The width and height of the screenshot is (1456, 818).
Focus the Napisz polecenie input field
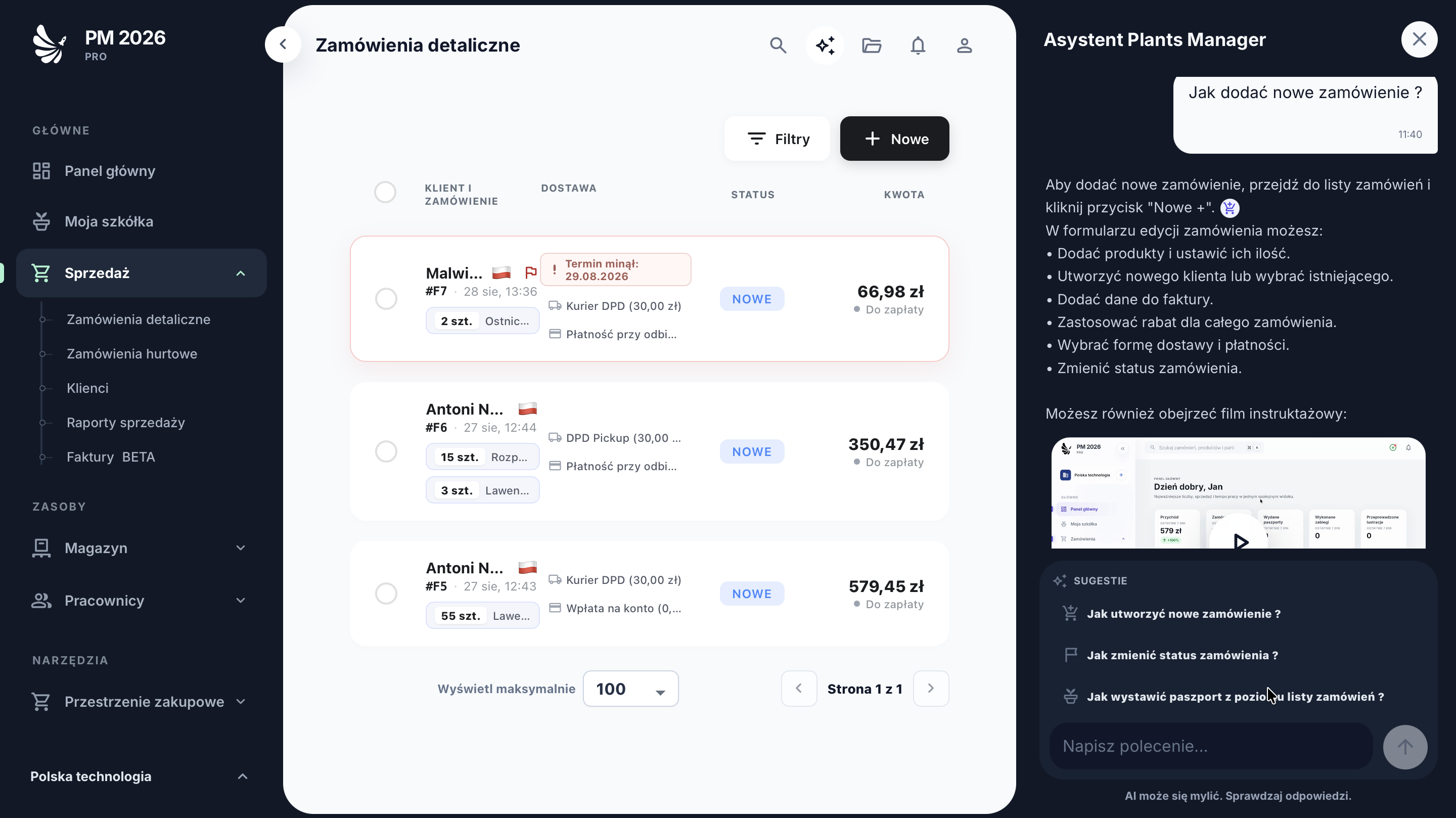[1211, 746]
